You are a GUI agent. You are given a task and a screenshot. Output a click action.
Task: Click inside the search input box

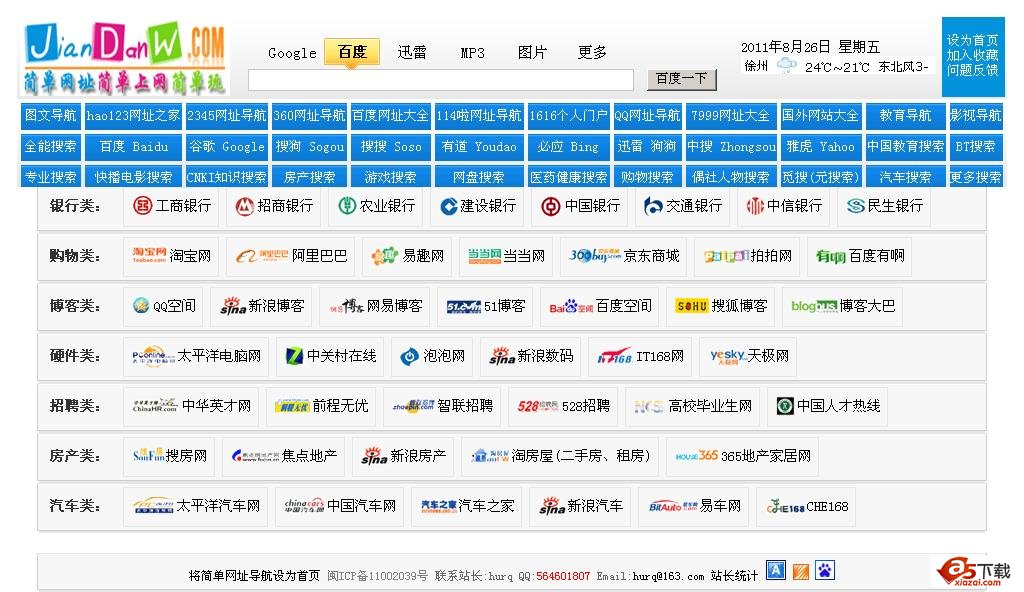coord(440,79)
